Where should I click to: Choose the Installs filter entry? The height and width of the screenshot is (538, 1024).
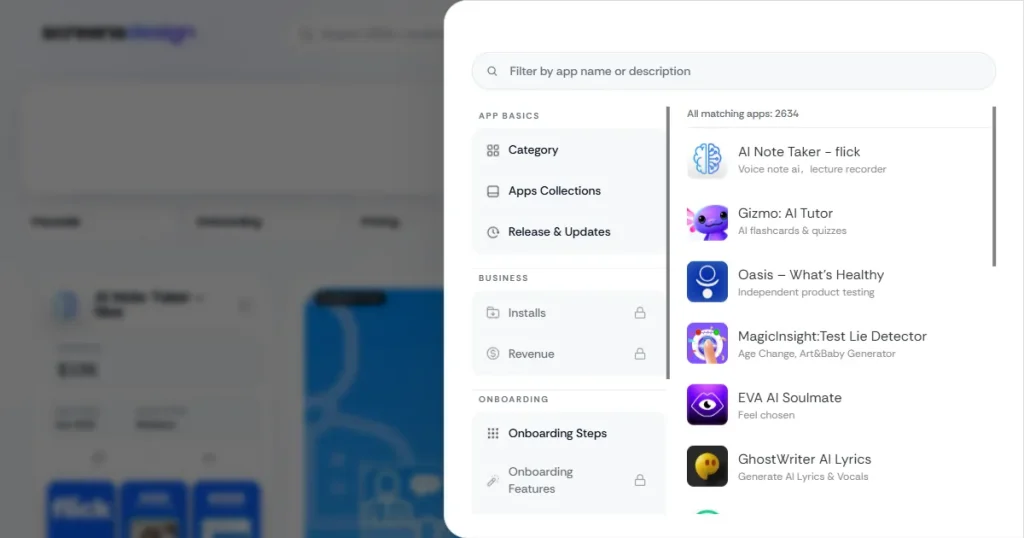tap(568, 313)
